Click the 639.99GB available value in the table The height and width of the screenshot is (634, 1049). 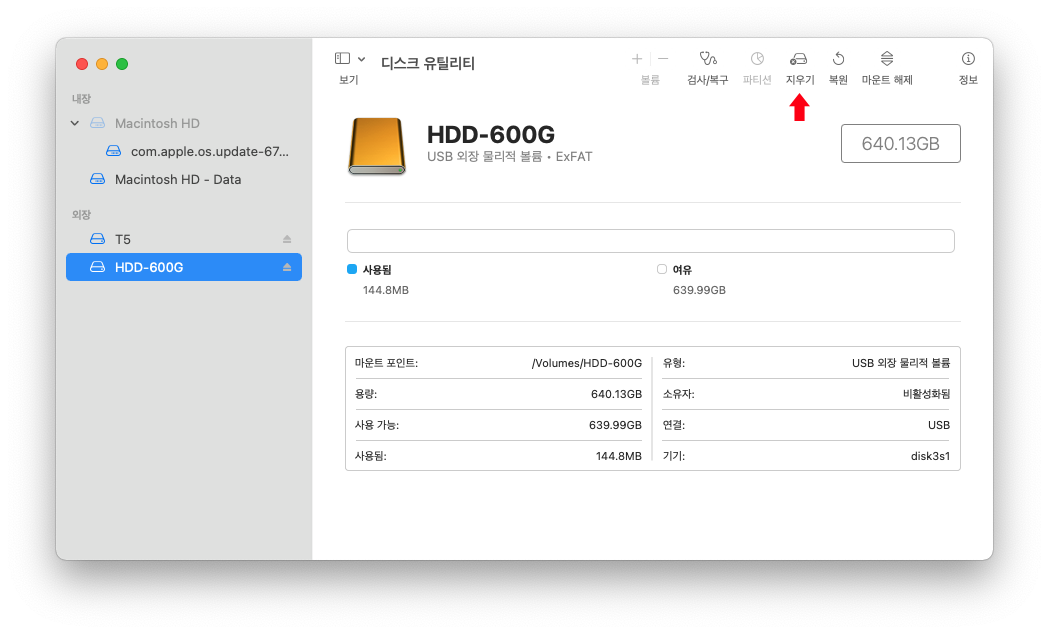tap(615, 425)
